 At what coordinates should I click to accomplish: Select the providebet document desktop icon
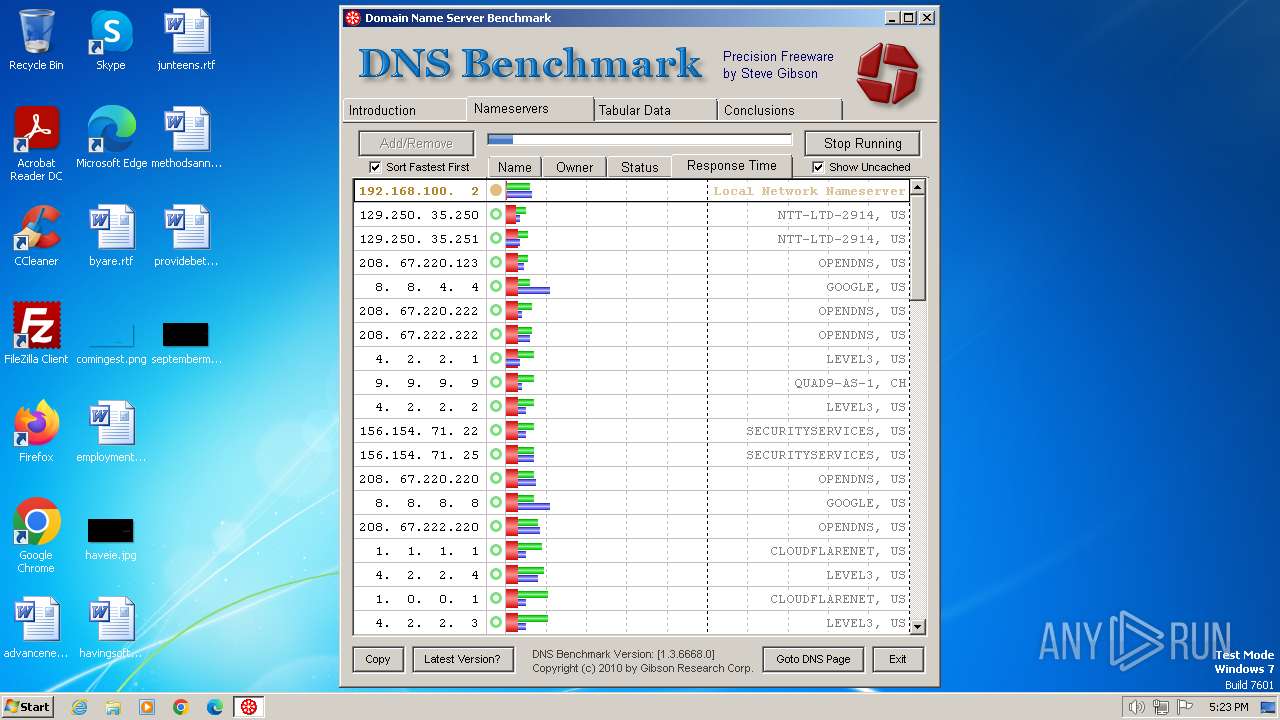[186, 236]
